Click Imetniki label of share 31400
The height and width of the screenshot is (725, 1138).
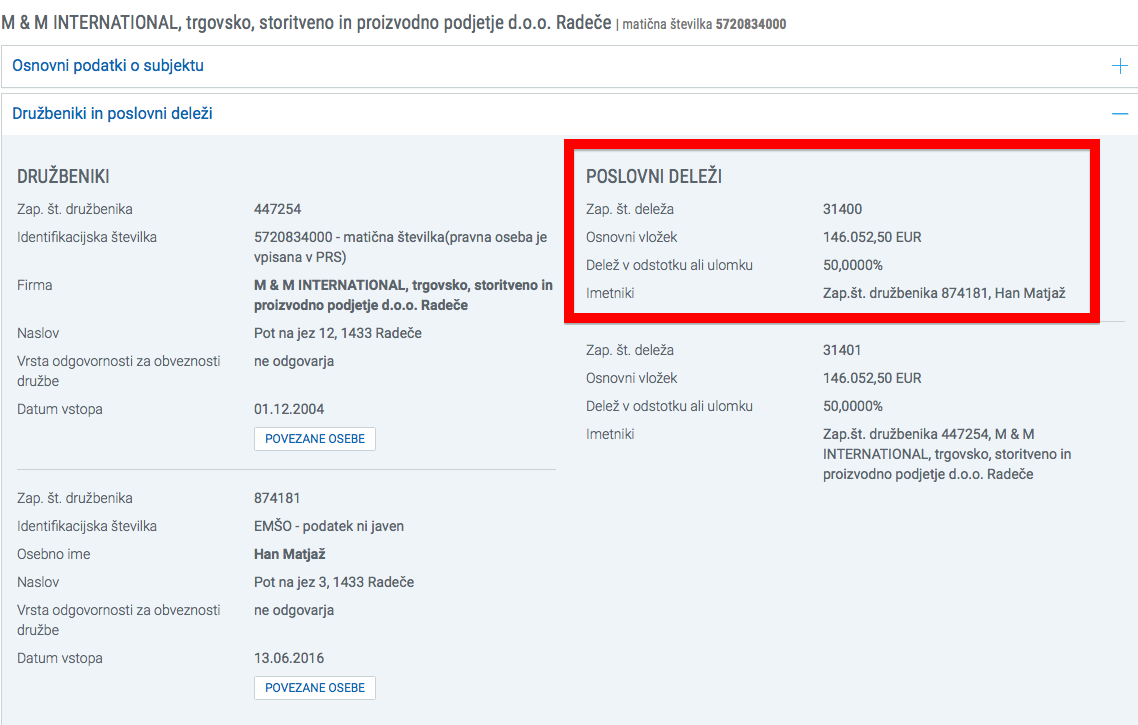tap(610, 293)
